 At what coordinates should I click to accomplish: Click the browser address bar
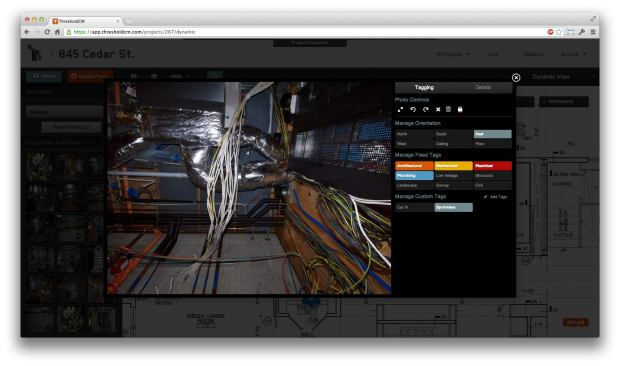pos(304,32)
